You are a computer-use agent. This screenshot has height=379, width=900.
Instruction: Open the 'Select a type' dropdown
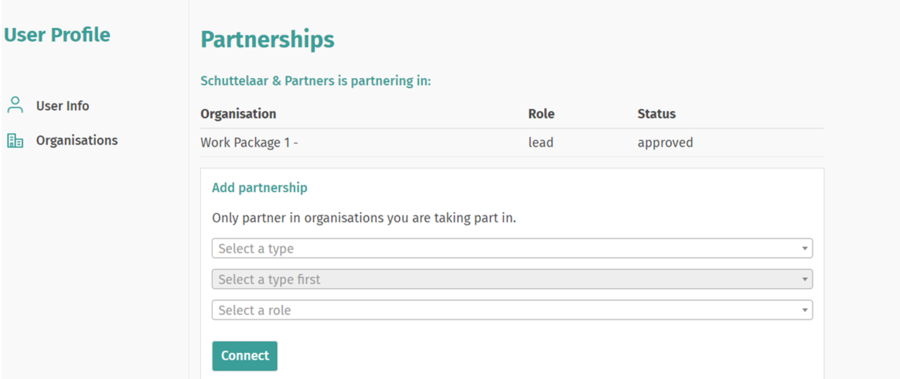pos(512,249)
